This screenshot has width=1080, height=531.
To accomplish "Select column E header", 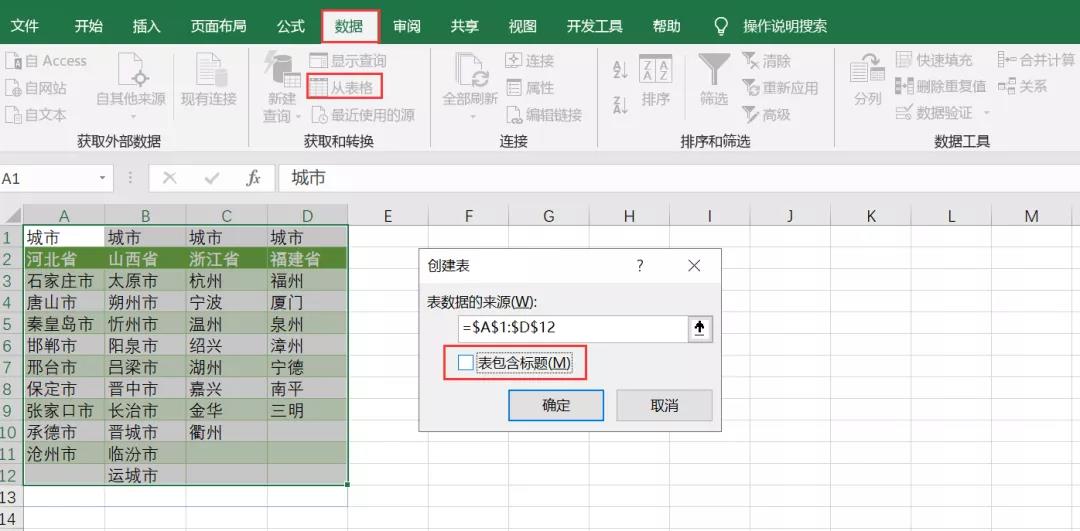I will pos(387,216).
